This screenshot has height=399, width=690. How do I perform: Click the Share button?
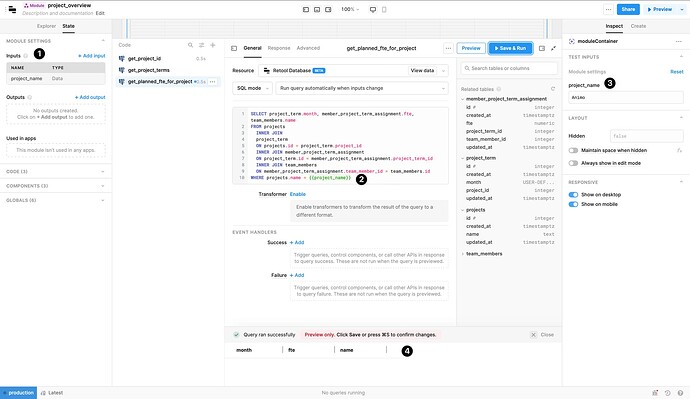pyautogui.click(x=628, y=9)
